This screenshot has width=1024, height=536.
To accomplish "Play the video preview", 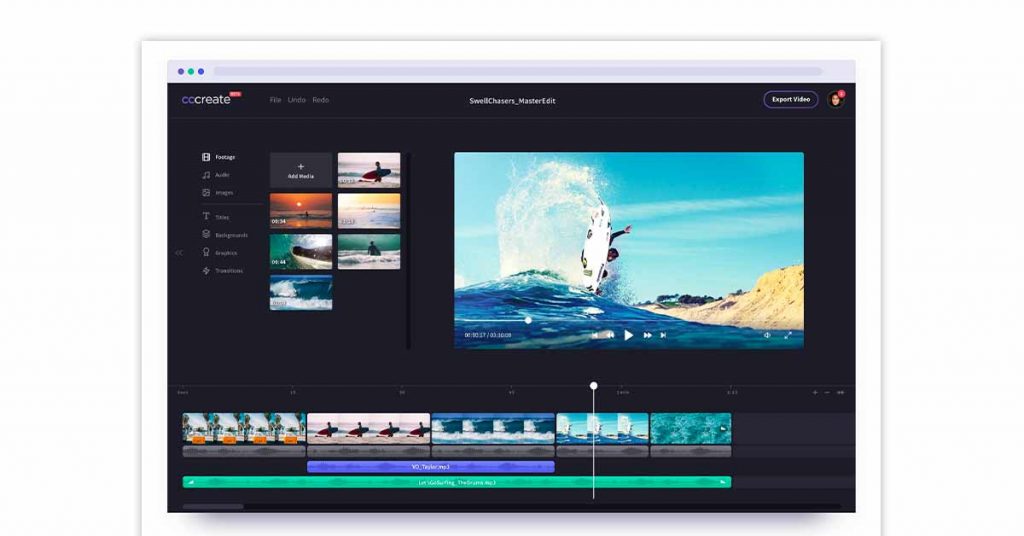I will (628, 336).
